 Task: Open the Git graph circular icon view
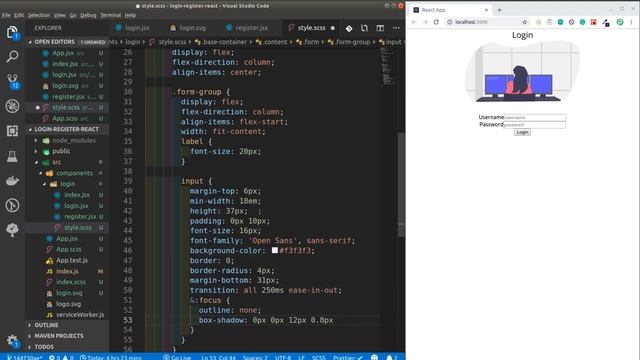12,205
